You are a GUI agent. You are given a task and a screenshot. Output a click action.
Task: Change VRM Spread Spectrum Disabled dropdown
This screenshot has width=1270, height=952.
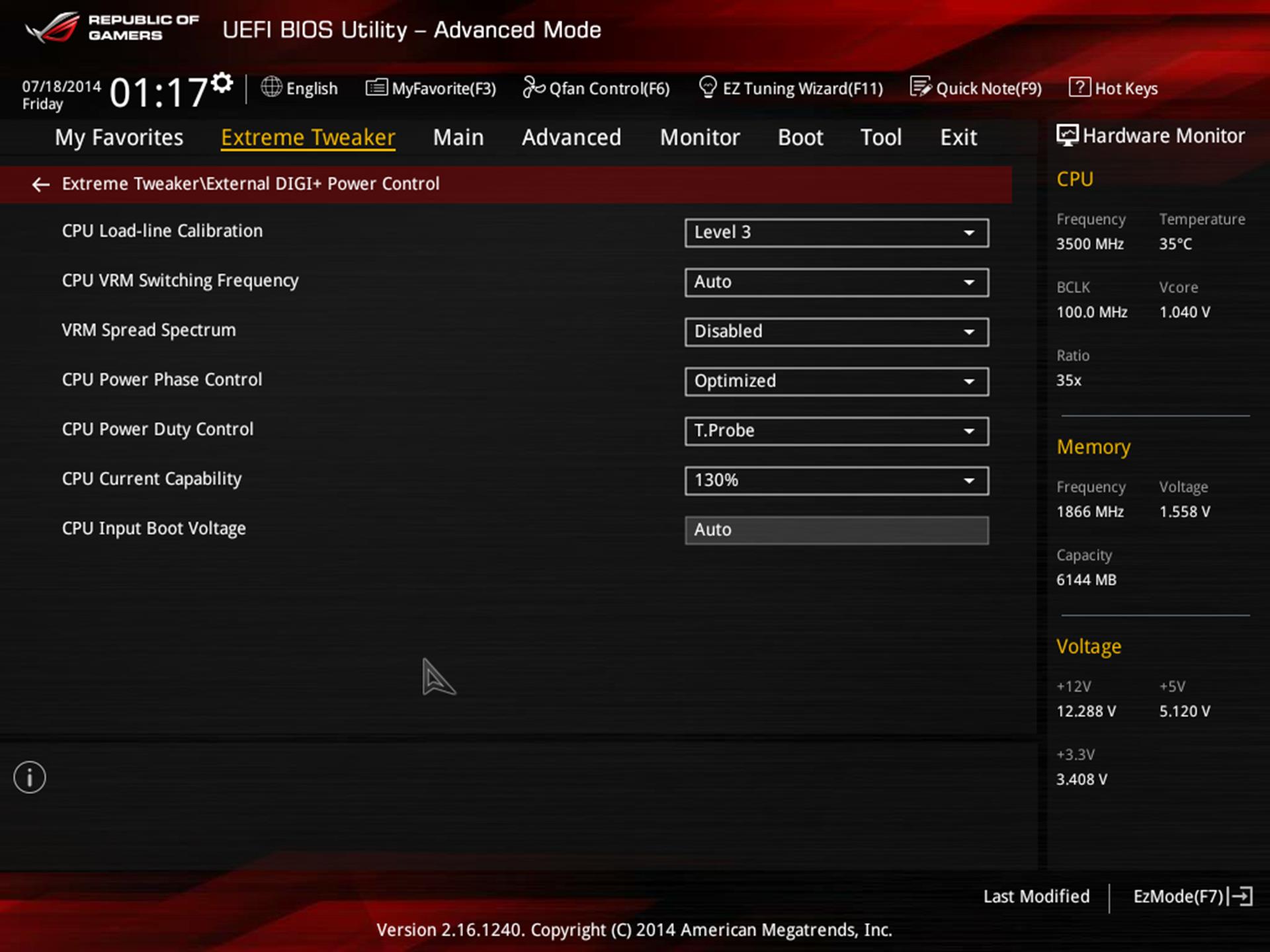pos(836,332)
